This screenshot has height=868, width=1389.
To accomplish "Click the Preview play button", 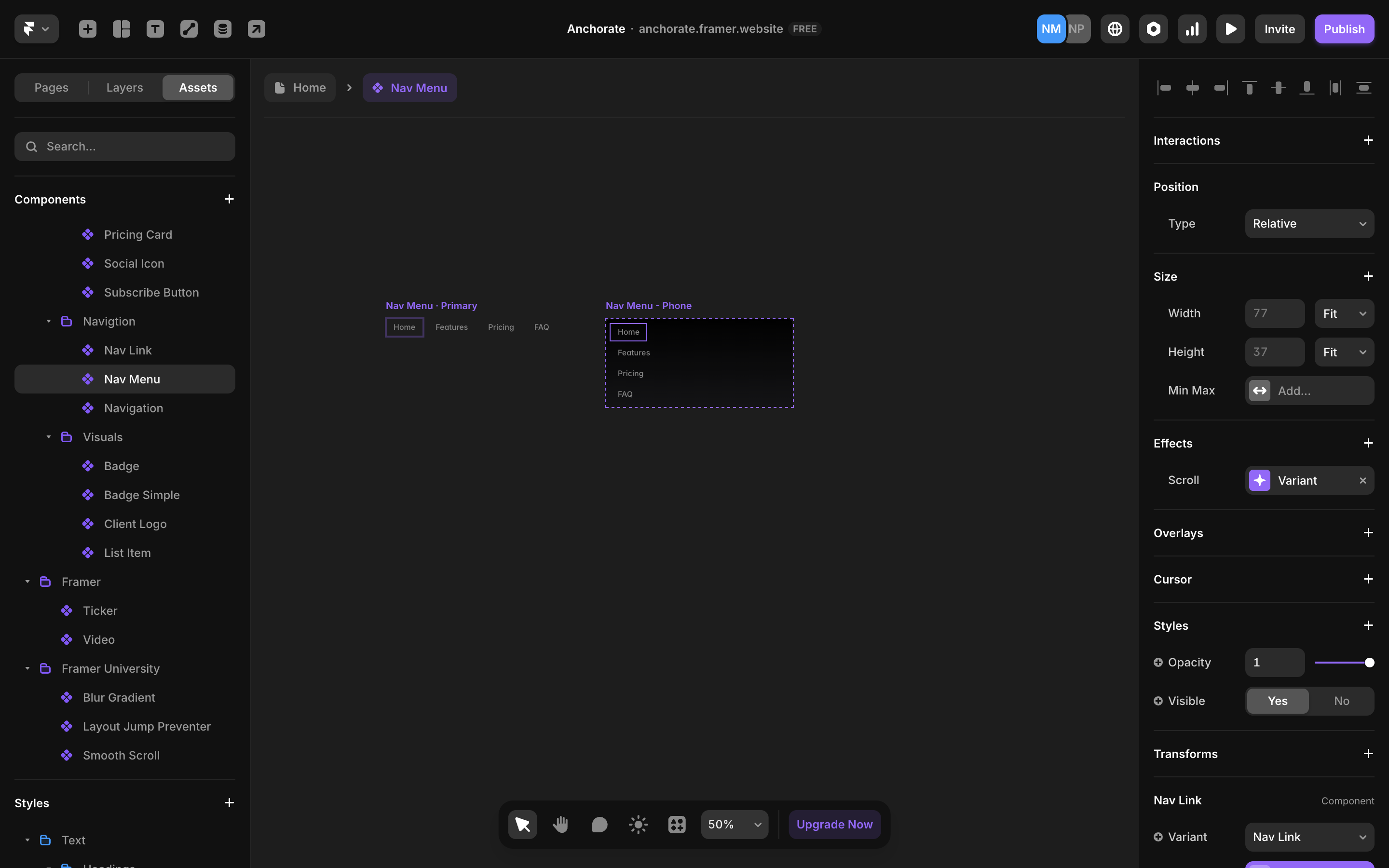I will [1231, 29].
